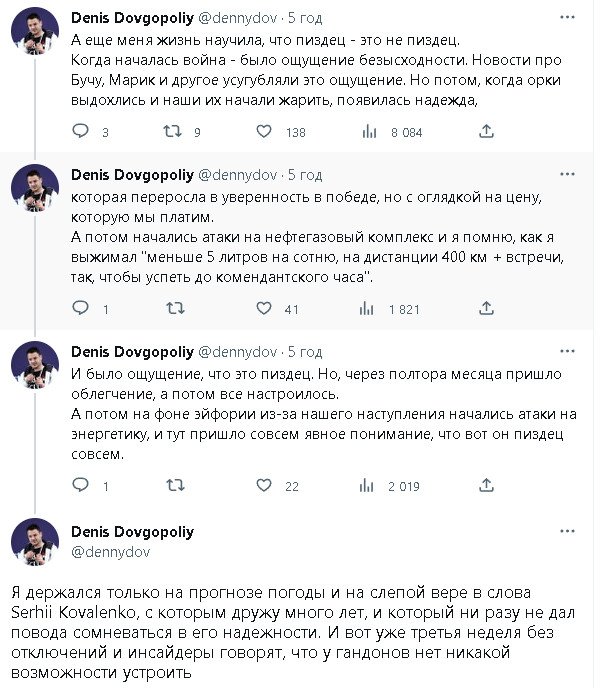Reply to tweet about атаки на энергетику

coord(82,486)
